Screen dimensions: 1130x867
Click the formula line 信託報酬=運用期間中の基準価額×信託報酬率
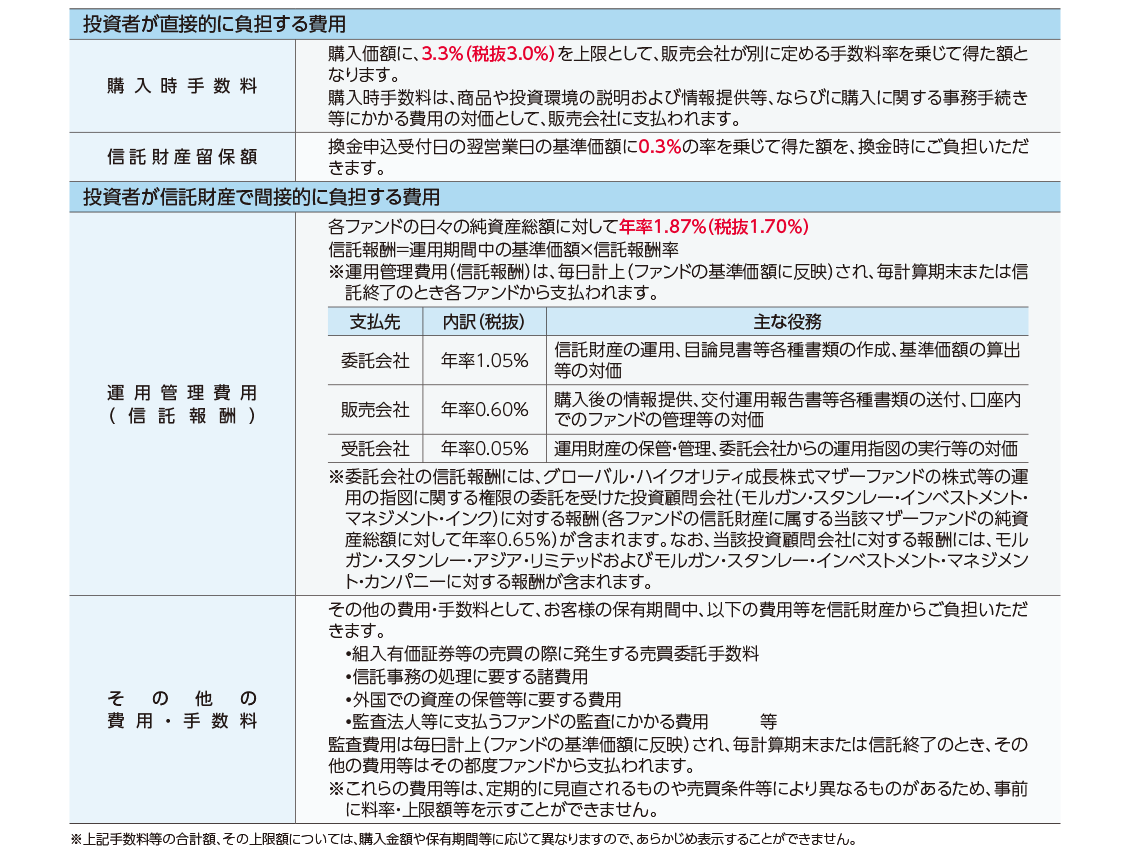tap(503, 249)
